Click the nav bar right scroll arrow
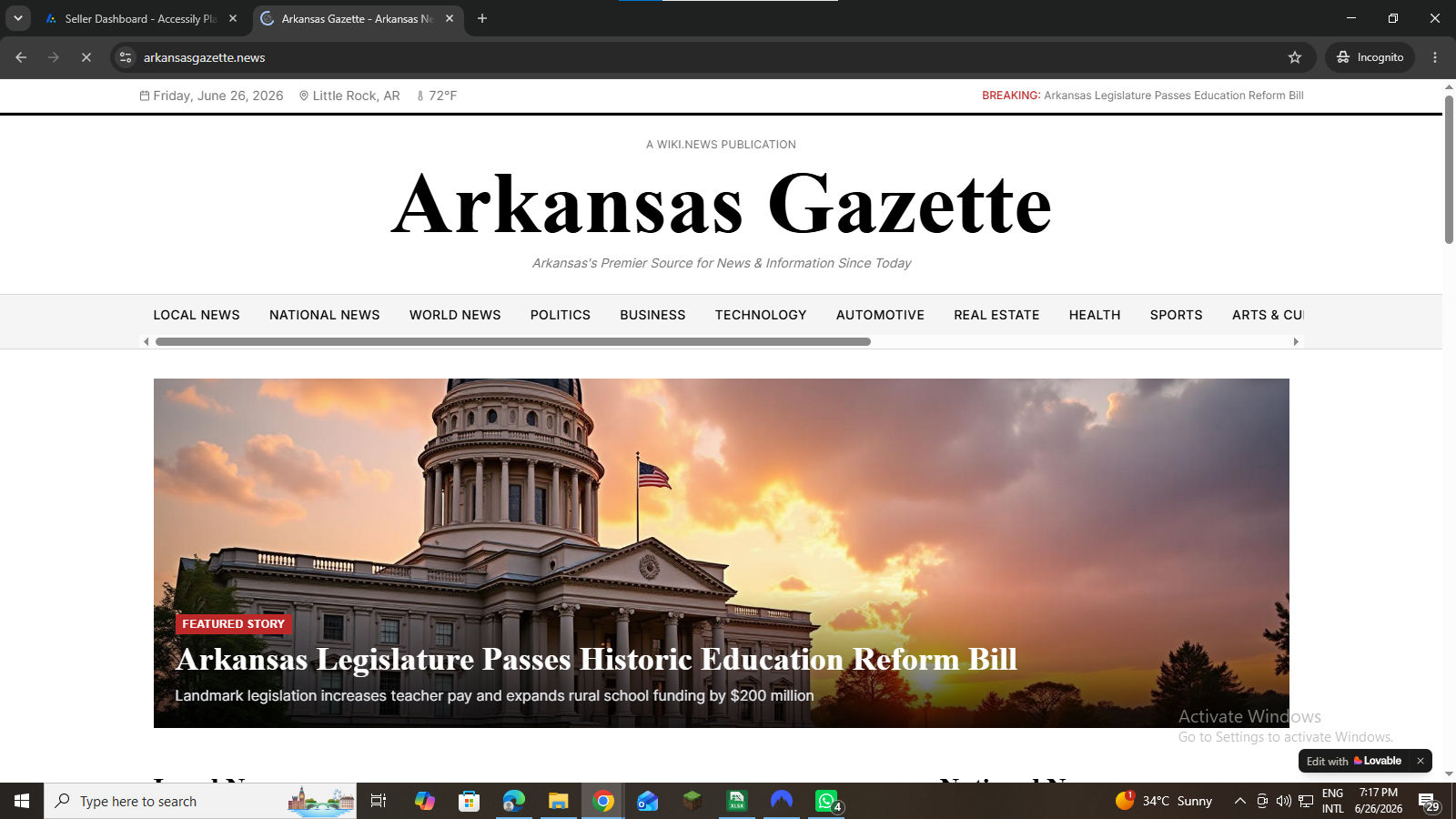1456x819 pixels. (x=1296, y=342)
